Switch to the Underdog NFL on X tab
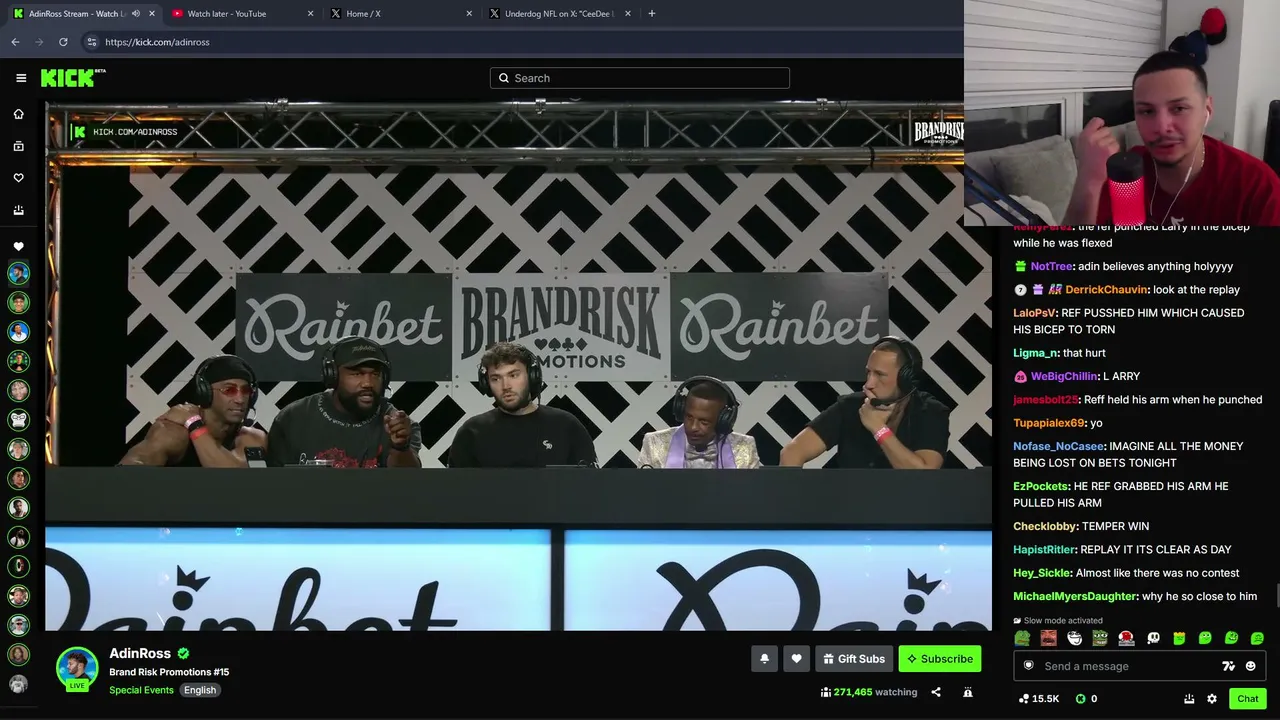The image size is (1280, 720). 560,14
